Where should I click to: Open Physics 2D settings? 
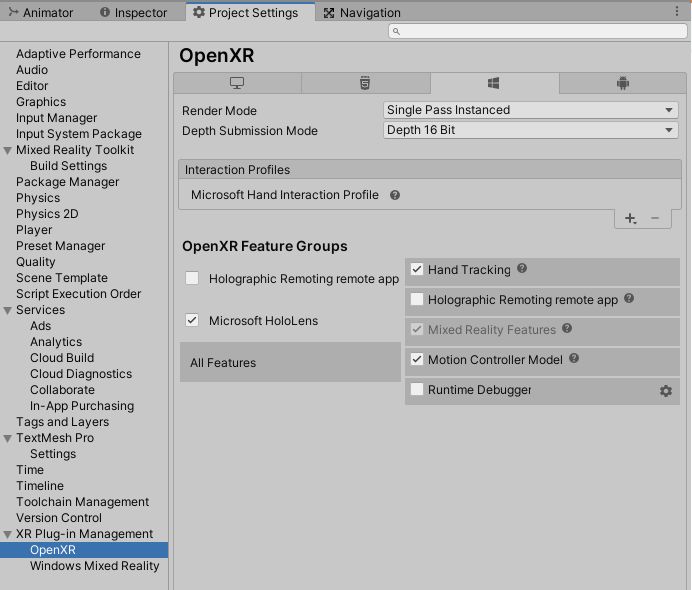point(47,214)
